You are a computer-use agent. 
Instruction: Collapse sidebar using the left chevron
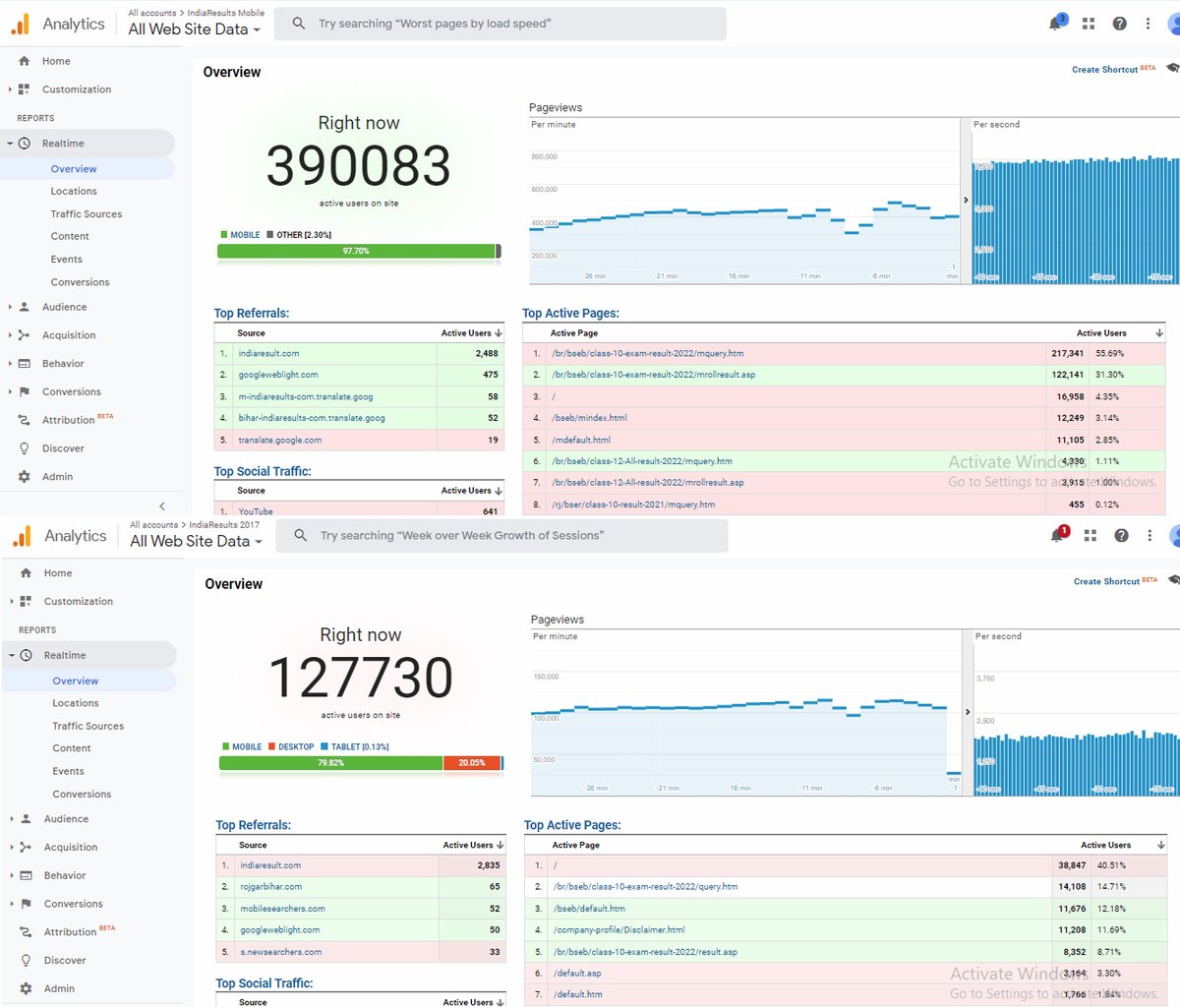pos(162,505)
